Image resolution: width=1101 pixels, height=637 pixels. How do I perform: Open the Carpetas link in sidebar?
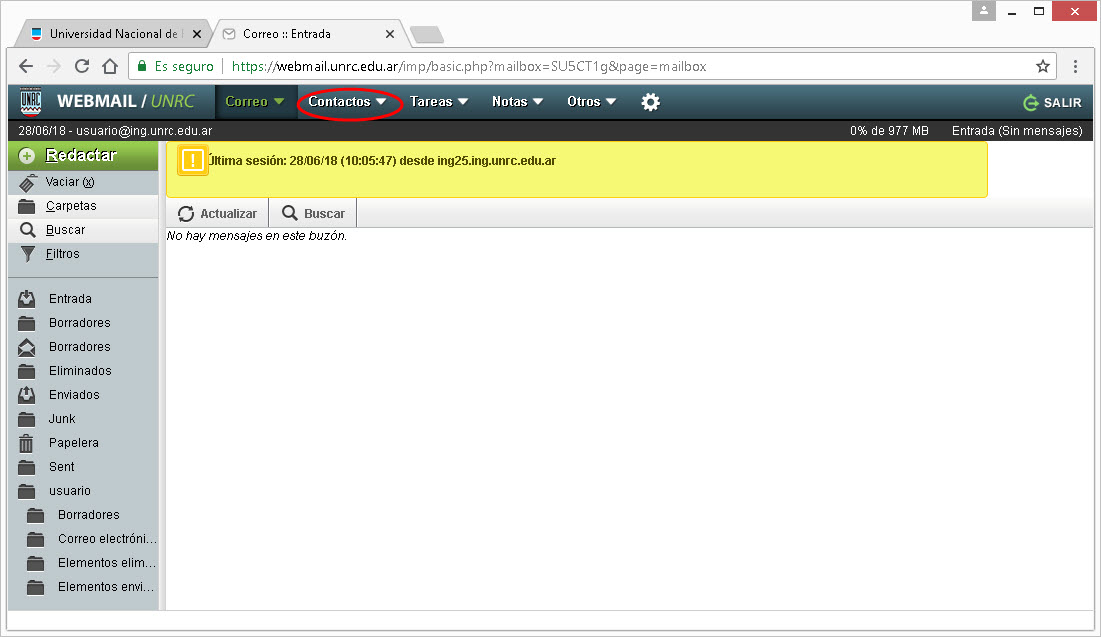click(71, 206)
